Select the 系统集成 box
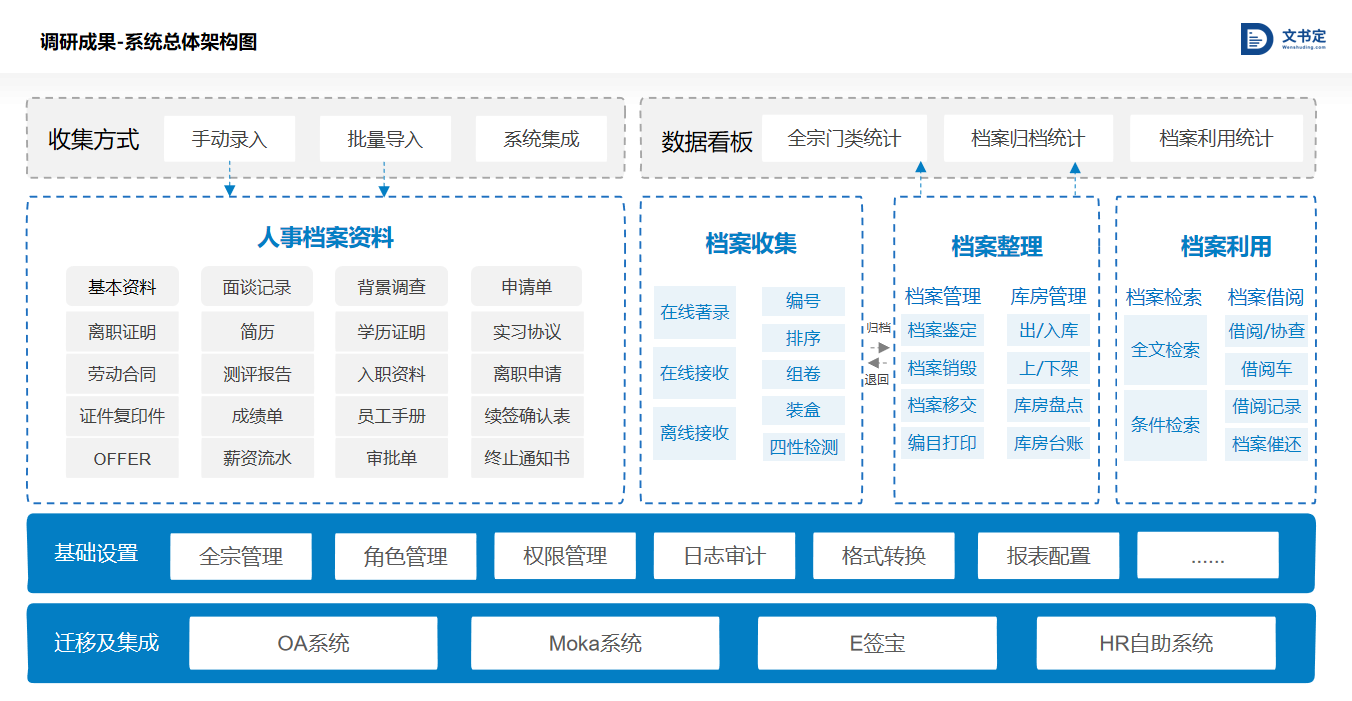Image resolution: width=1352 pixels, height=701 pixels. pos(541,139)
